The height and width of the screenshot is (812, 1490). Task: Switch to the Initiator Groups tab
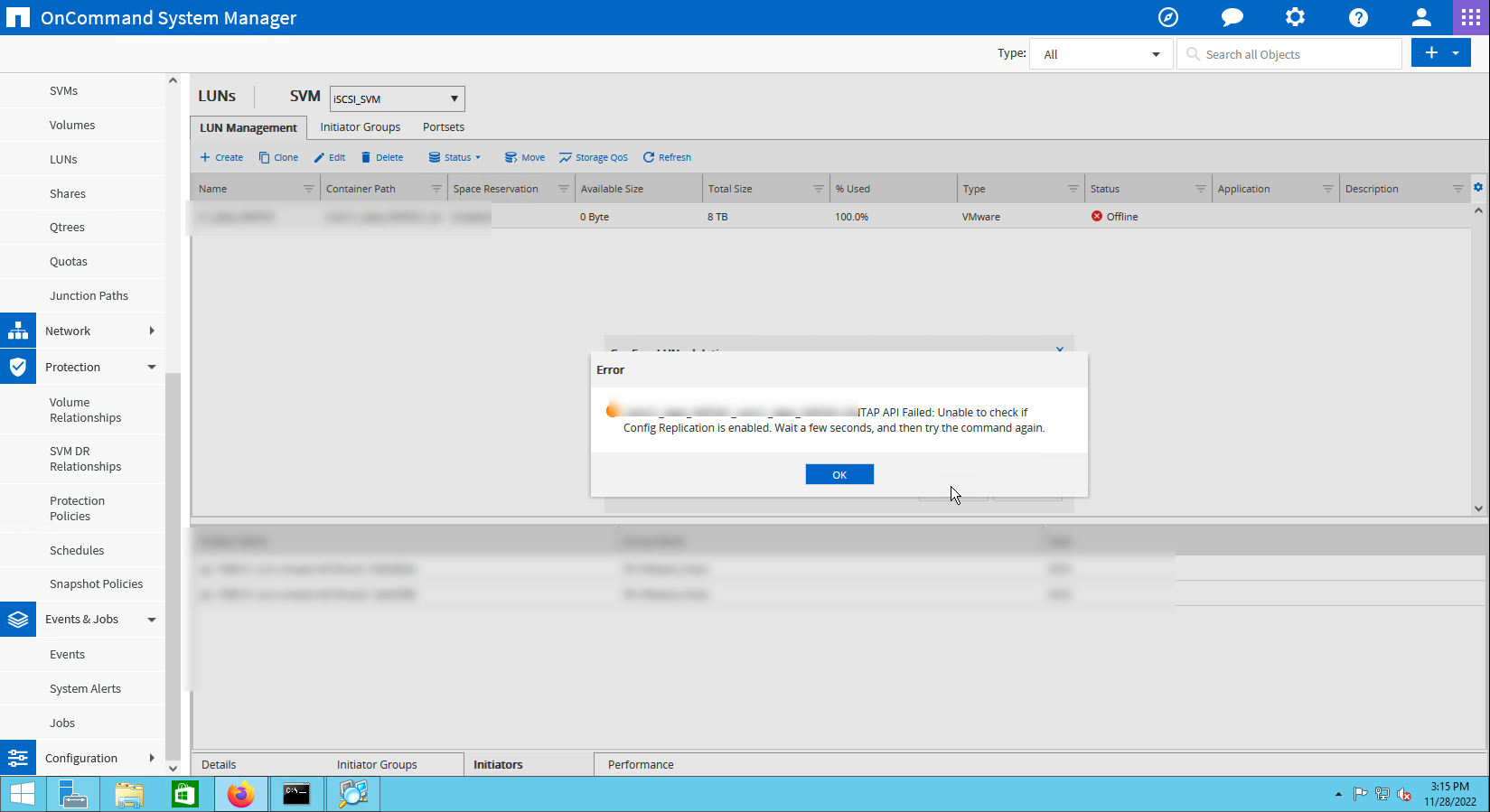[360, 127]
